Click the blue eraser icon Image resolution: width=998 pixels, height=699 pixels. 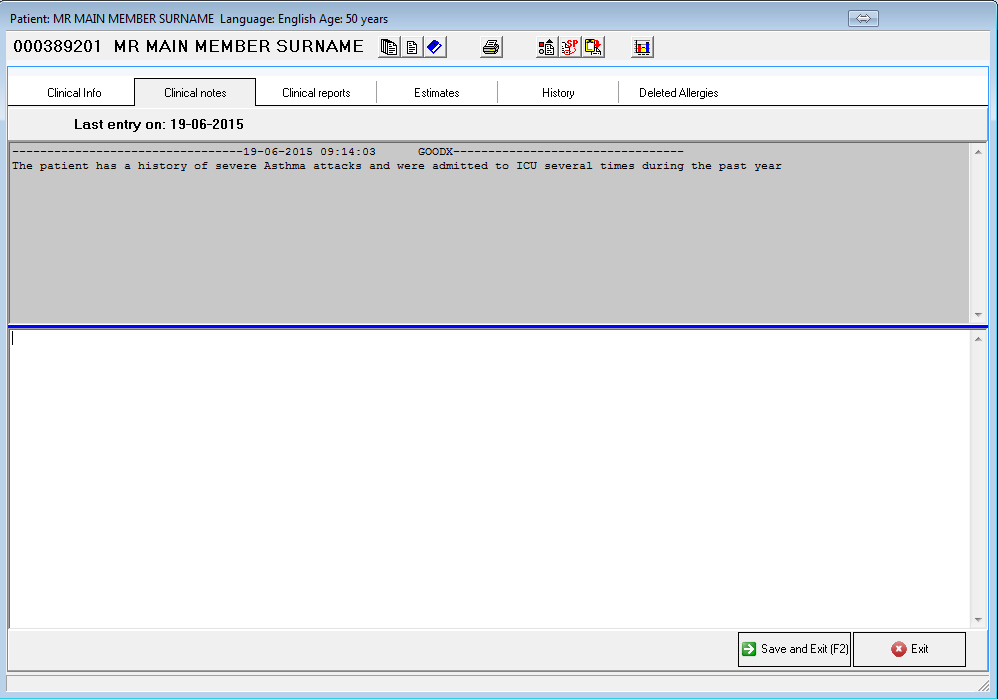[x=435, y=47]
